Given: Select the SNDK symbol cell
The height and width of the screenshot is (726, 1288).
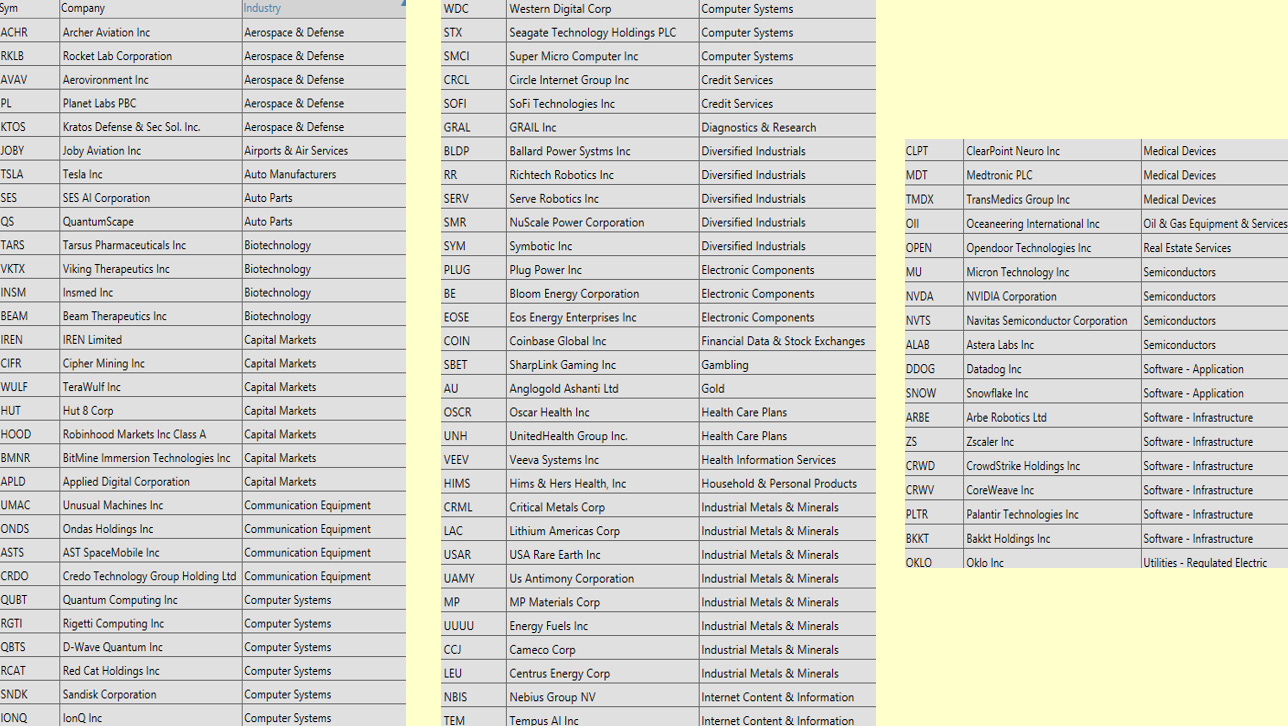Looking at the screenshot, I should tap(29, 694).
